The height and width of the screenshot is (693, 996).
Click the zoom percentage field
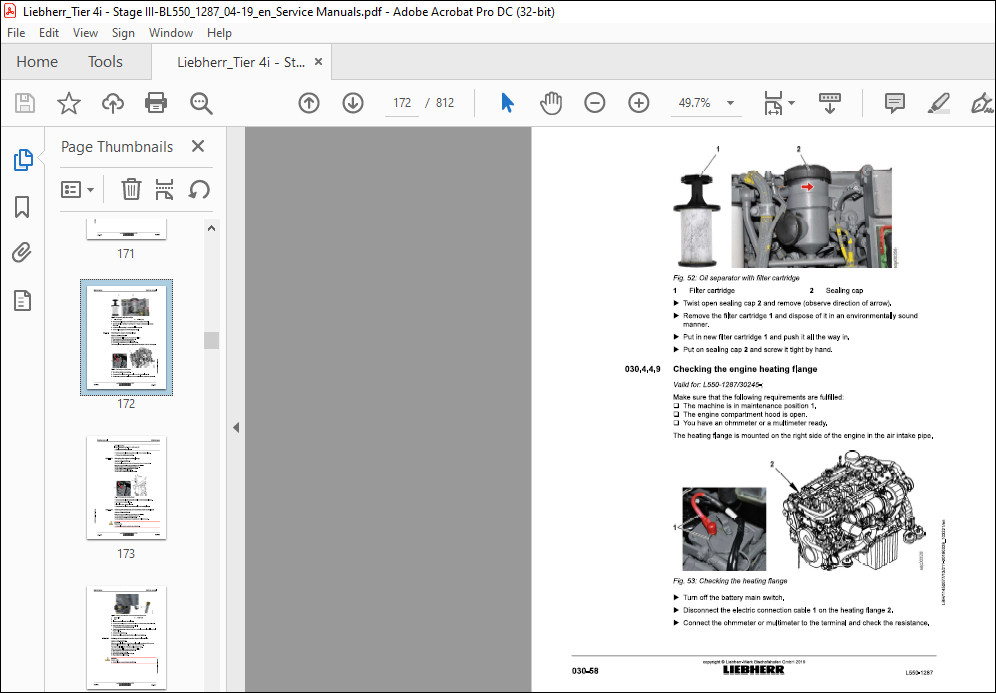pos(694,103)
